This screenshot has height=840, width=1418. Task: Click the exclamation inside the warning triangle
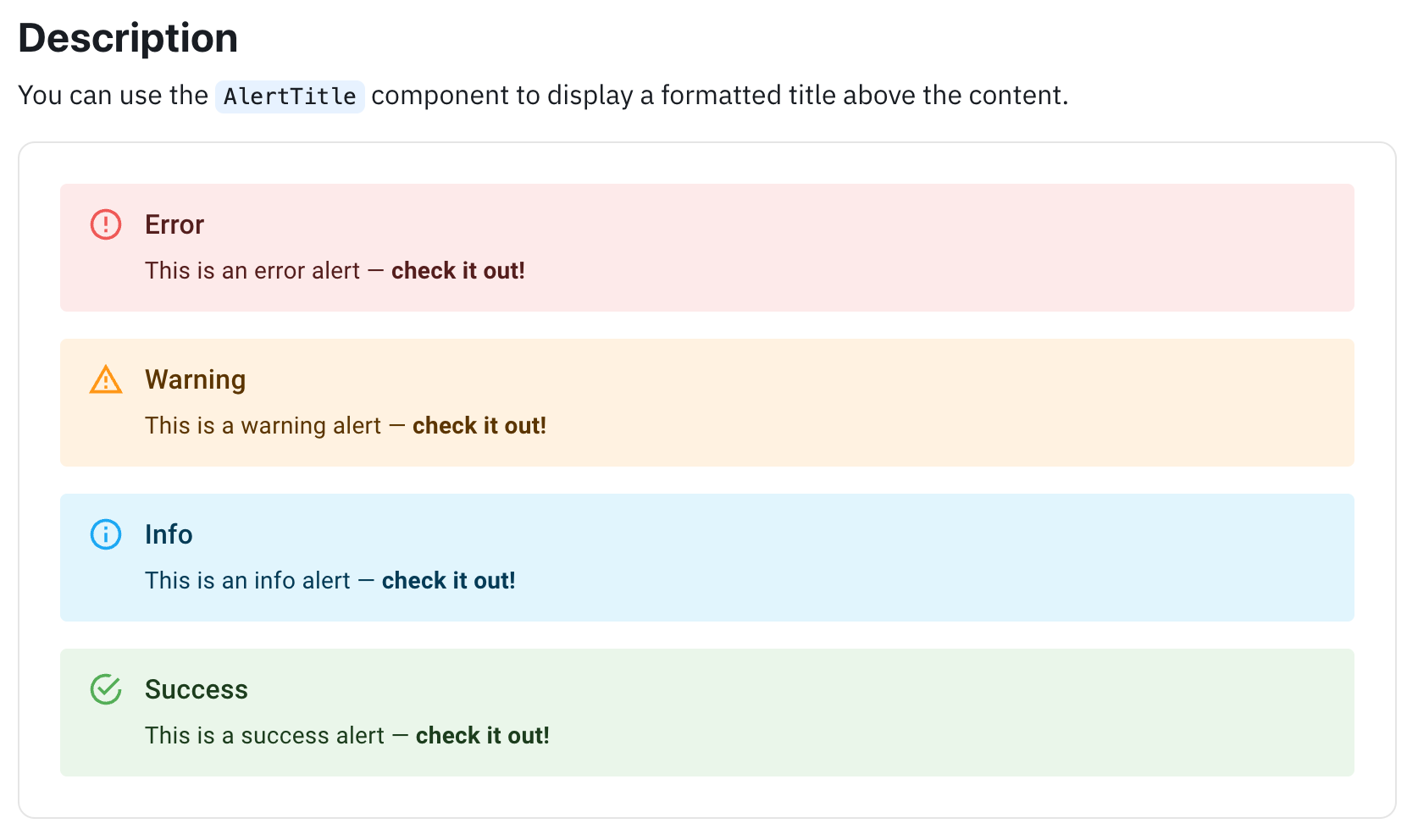(x=105, y=382)
